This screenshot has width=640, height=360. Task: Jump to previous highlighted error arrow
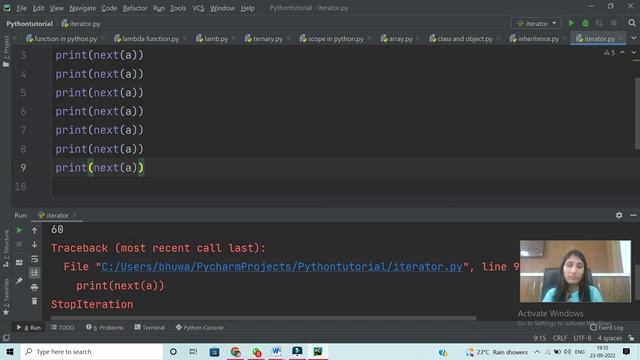pyautogui.click(x=622, y=52)
